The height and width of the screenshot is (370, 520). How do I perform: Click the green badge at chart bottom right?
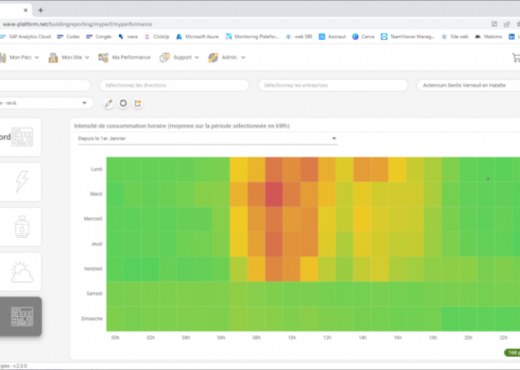click(512, 353)
